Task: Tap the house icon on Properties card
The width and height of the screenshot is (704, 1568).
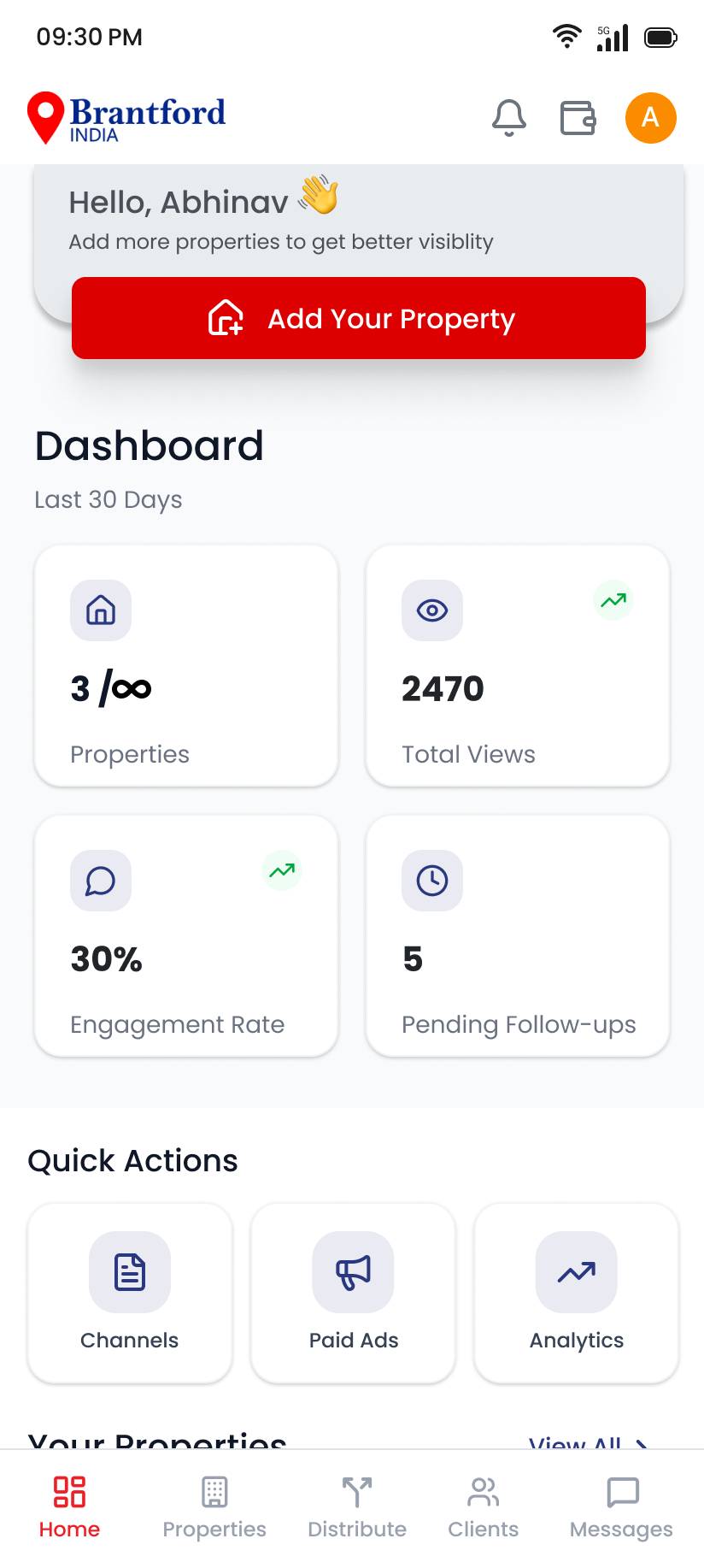Action: click(x=101, y=610)
